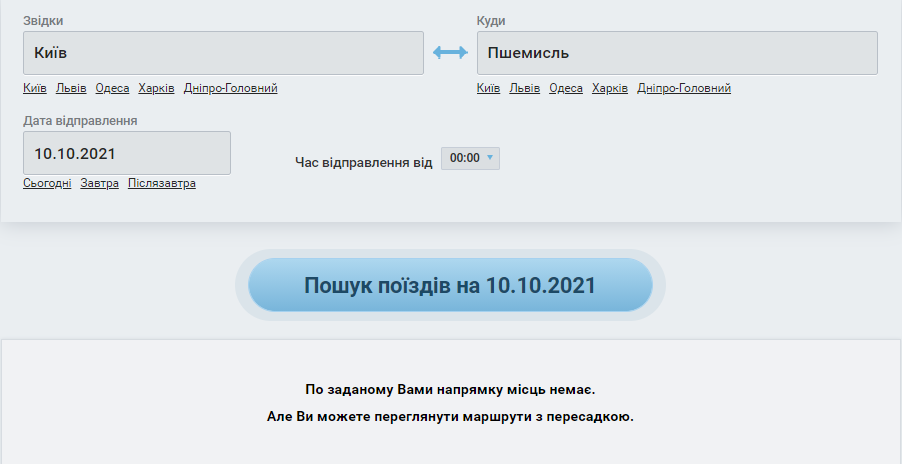Choose Київ shortcut under Куди
The height and width of the screenshot is (464, 902).
click(x=488, y=89)
